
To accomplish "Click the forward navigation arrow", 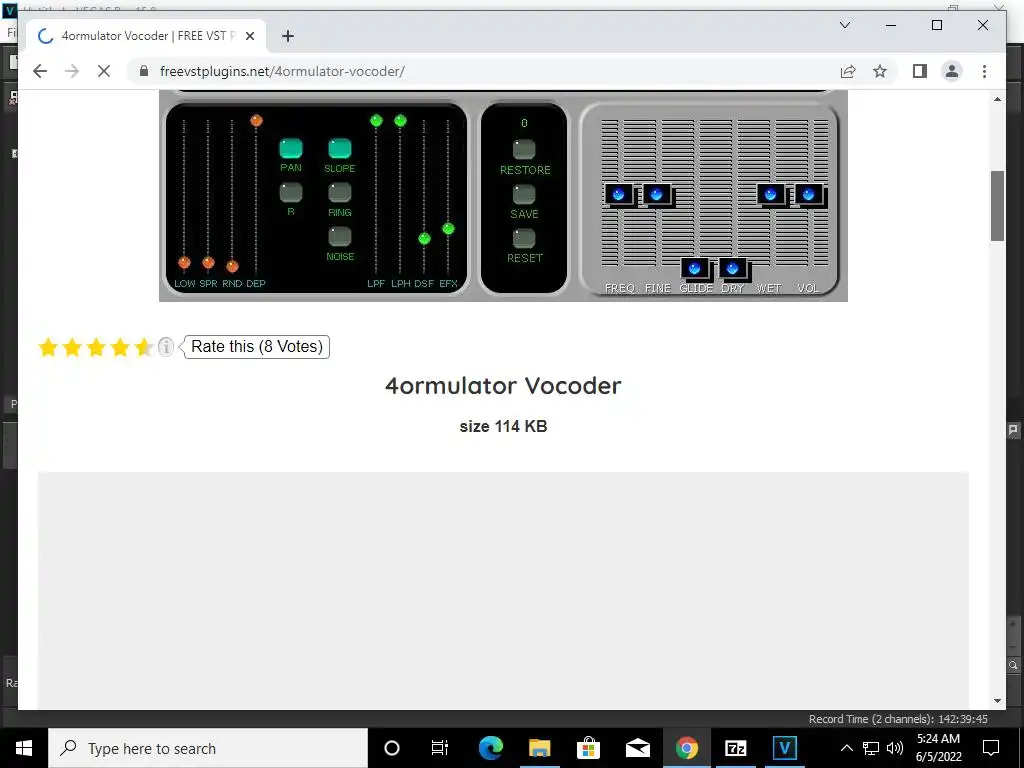I will (x=72, y=71).
